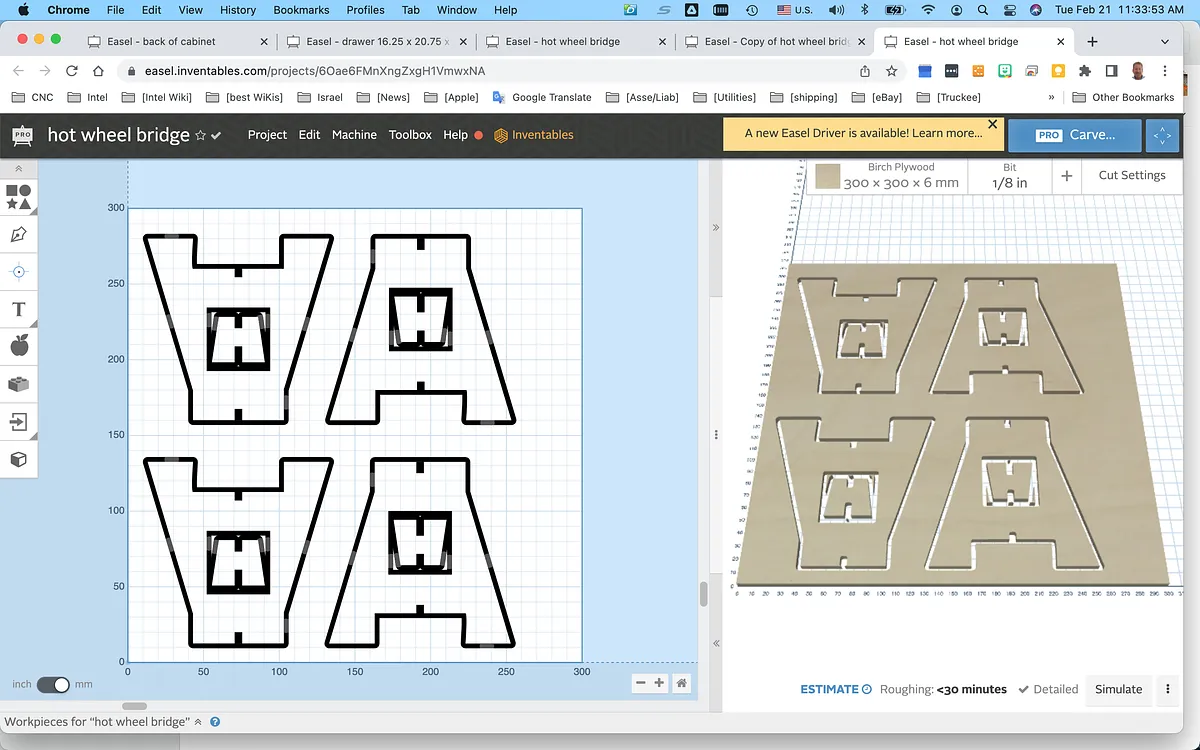This screenshot has height=750, width=1200.
Task: Click the home reset-view icon
Action: [681, 683]
